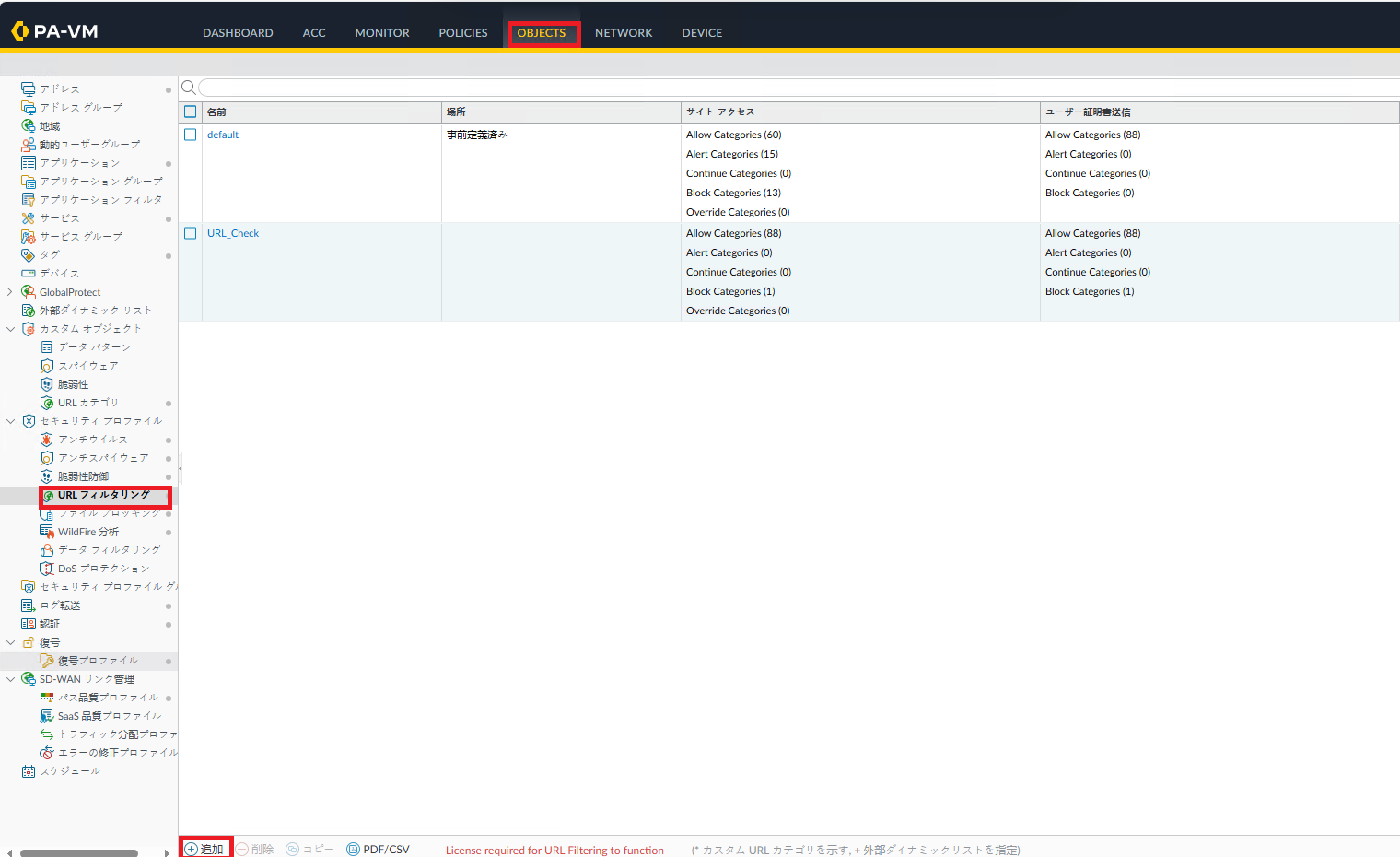Image resolution: width=1400 pixels, height=857 pixels.
Task: Click the スケジュール calendar icon
Action: (x=29, y=771)
